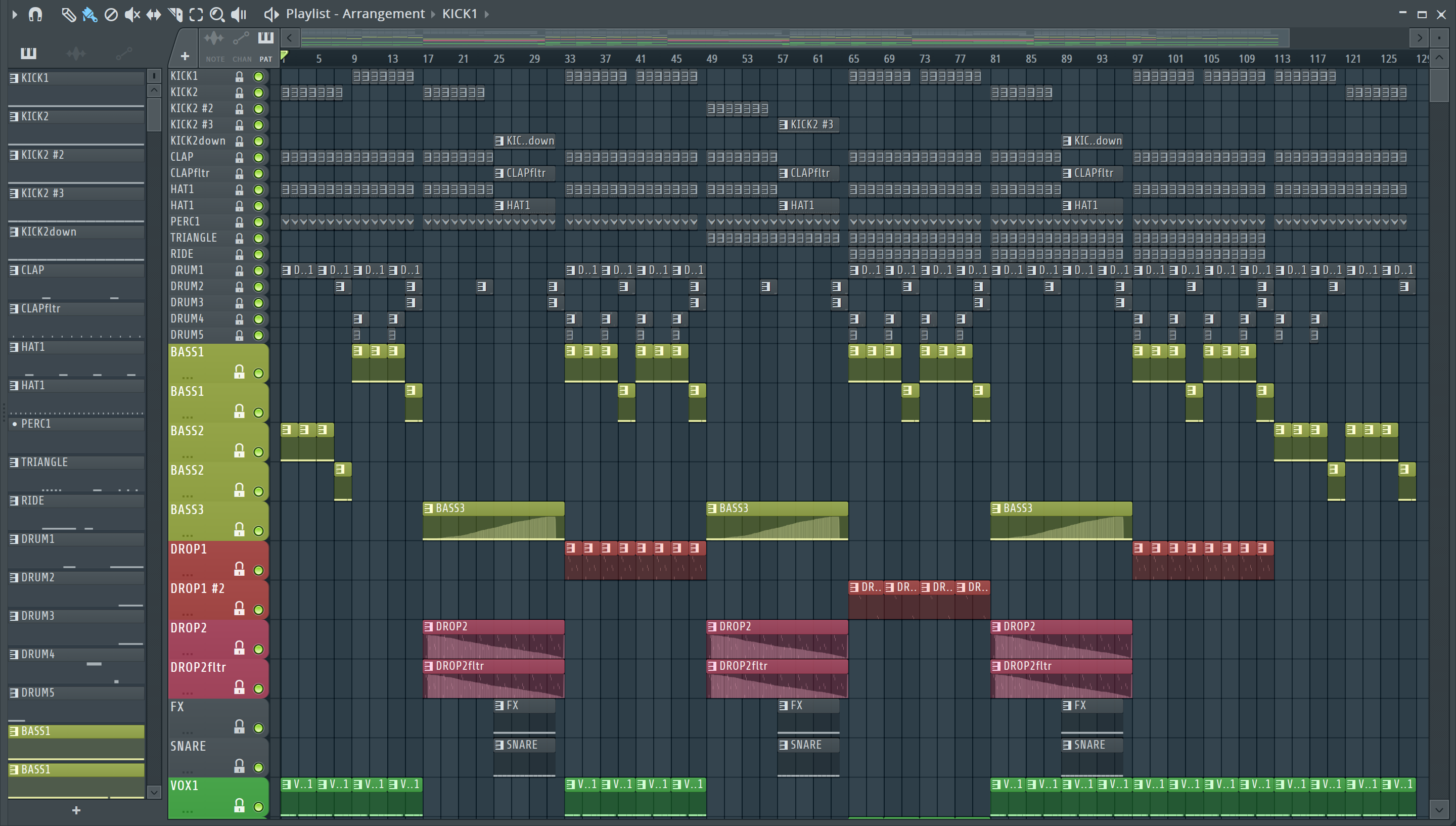Viewport: 1456px width, 826px height.
Task: Mute the KICK1 track with its green LED
Action: point(259,77)
